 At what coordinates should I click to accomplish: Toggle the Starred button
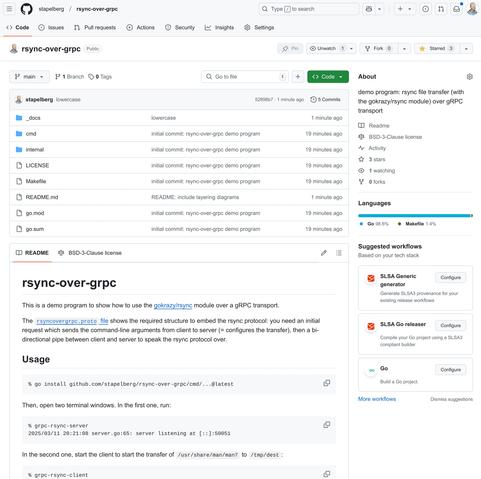(x=437, y=49)
